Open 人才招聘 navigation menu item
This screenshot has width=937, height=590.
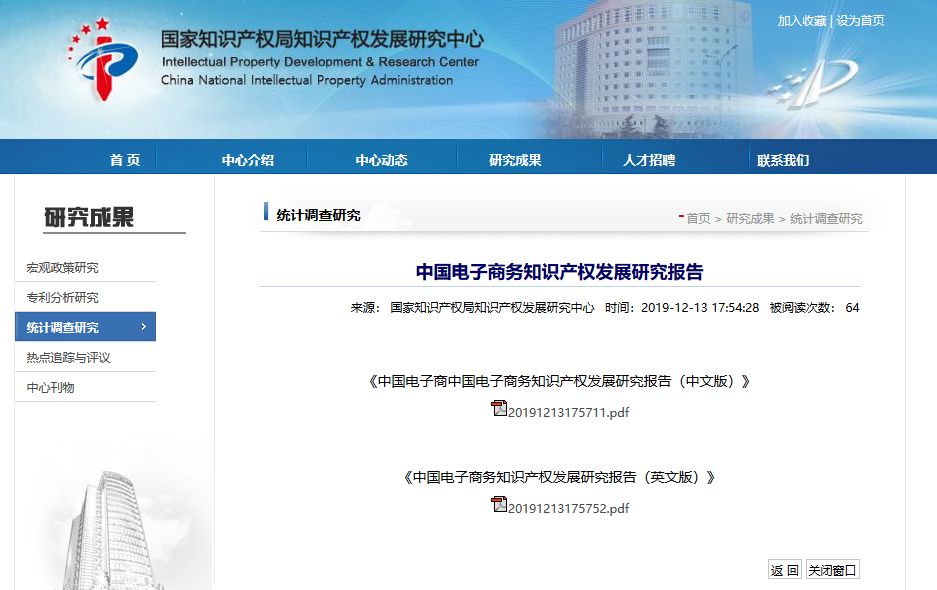pos(650,160)
